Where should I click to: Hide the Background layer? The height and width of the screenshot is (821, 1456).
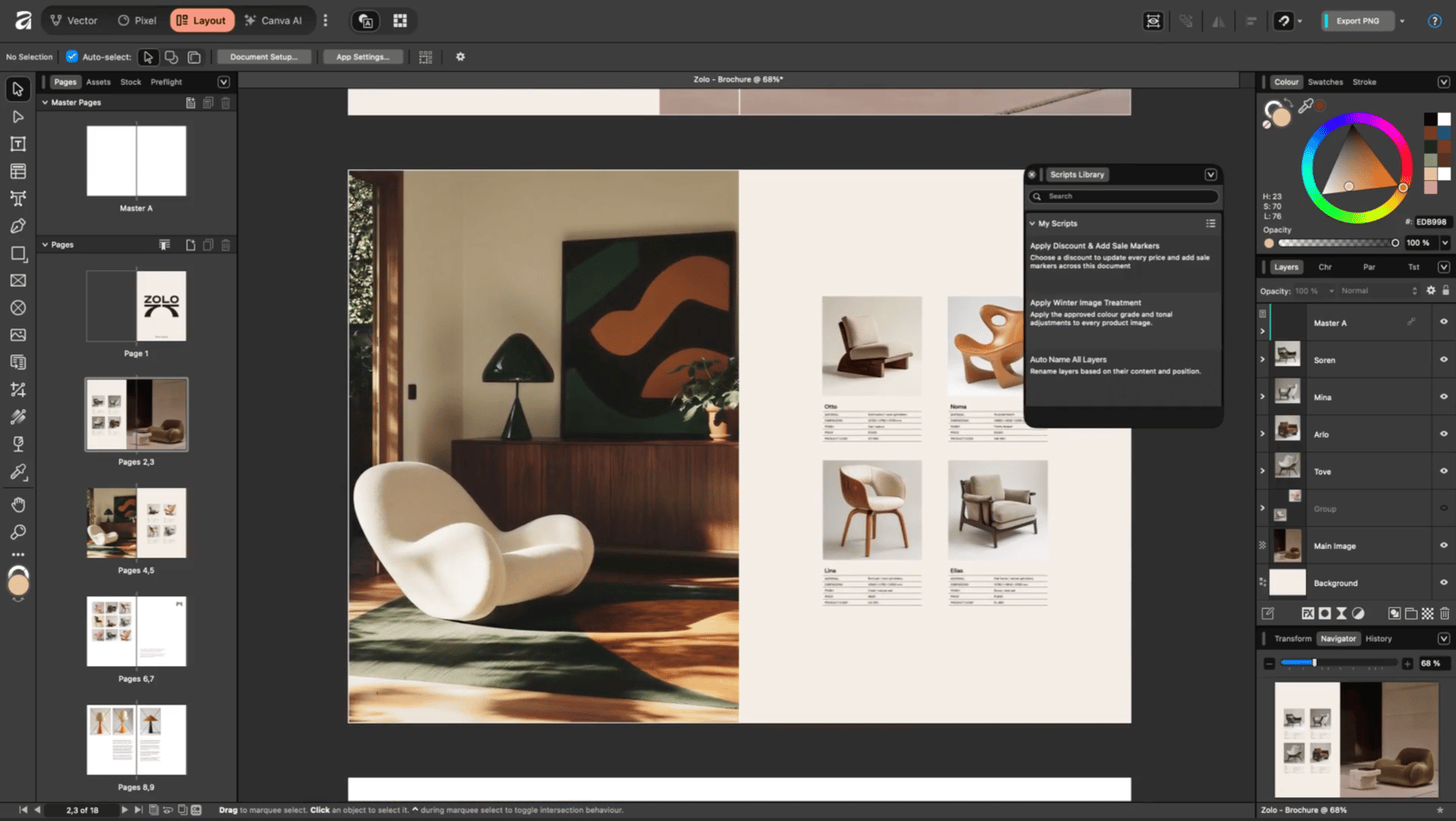point(1443,583)
